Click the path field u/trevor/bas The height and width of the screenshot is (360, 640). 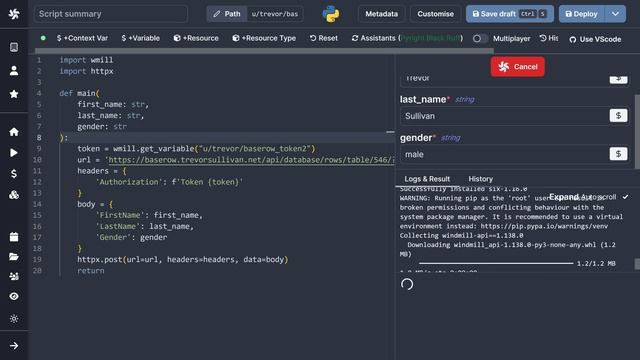pos(275,14)
